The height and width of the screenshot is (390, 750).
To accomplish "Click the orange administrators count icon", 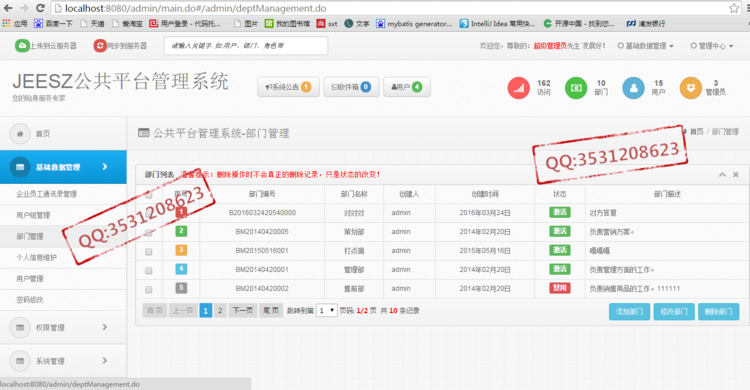I will coord(691,88).
